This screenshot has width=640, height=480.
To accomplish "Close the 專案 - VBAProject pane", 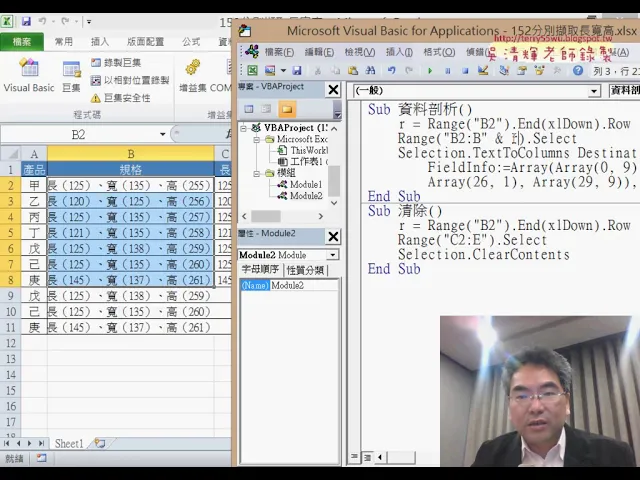I will [333, 89].
